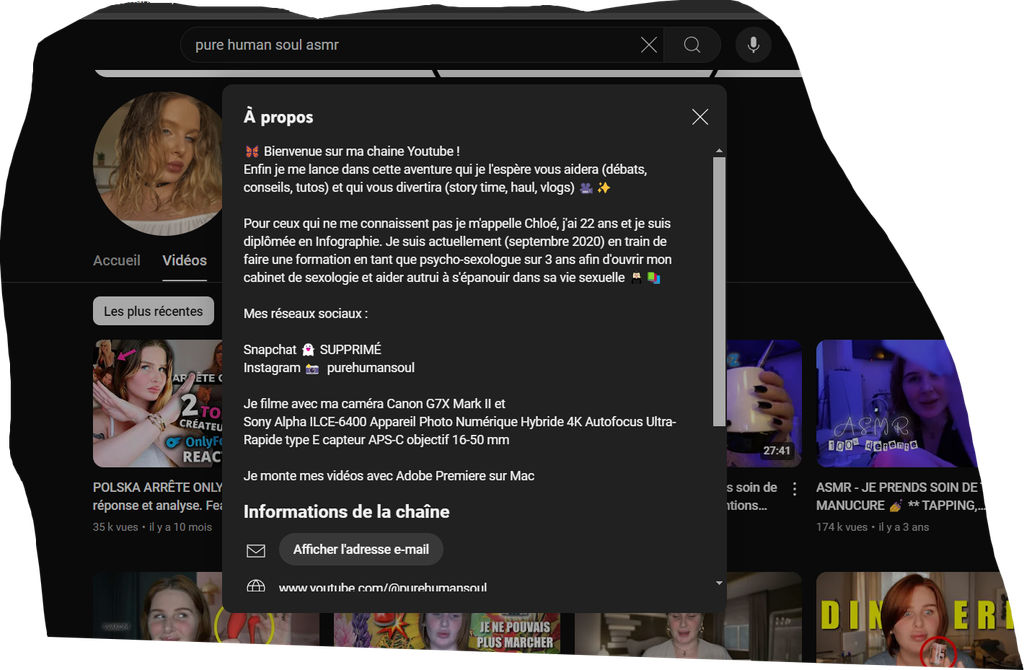Image resolution: width=1024 pixels, height=670 pixels.
Task: Click the channel profile picture
Action: 157,163
